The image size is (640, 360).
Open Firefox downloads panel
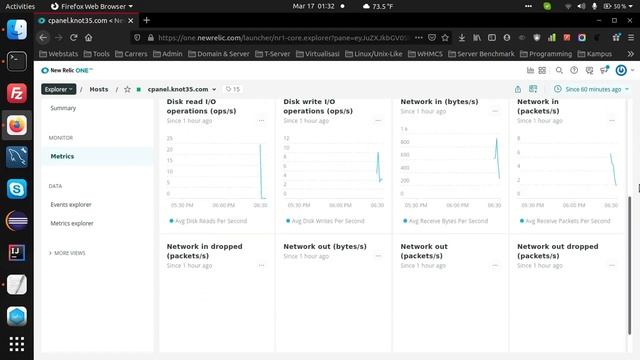pyautogui.click(x=462, y=38)
